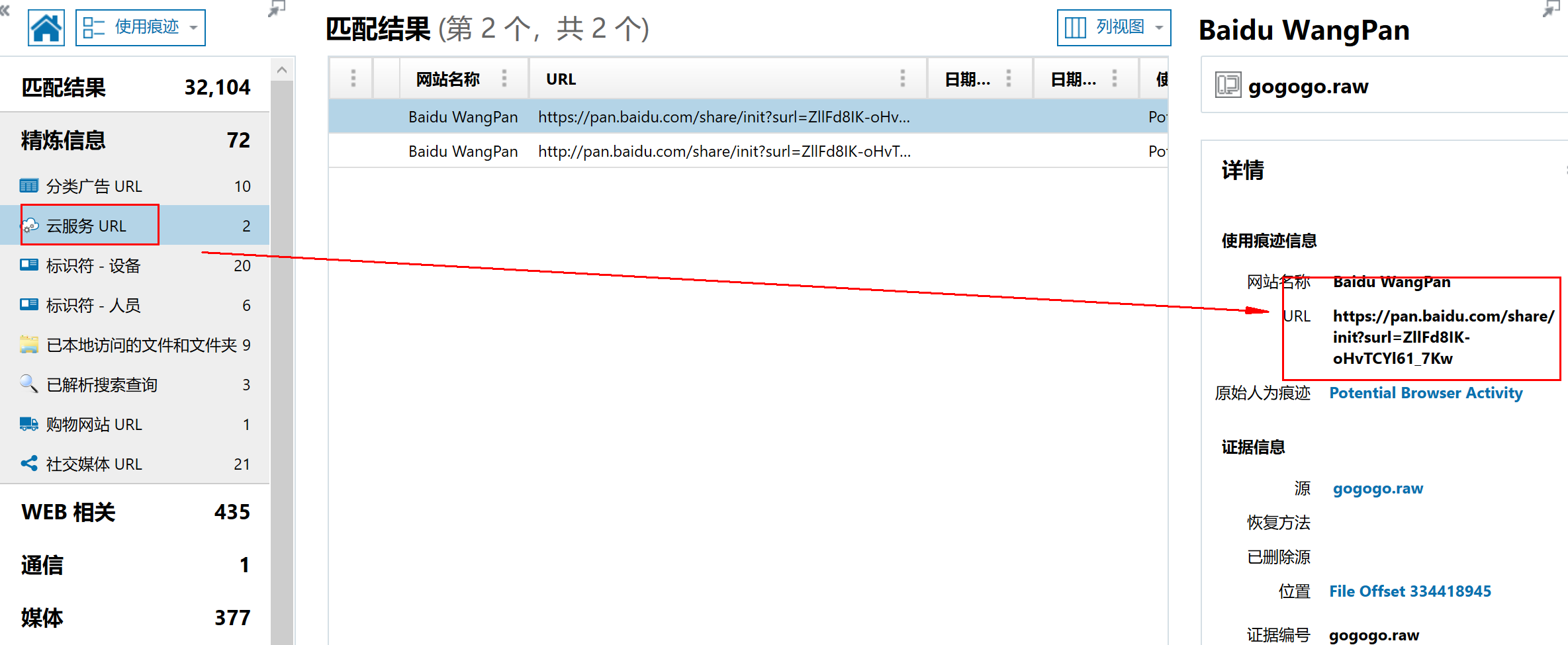Click the sidebar scroll-up arrow
The height and width of the screenshot is (645, 1568).
pyautogui.click(x=282, y=69)
